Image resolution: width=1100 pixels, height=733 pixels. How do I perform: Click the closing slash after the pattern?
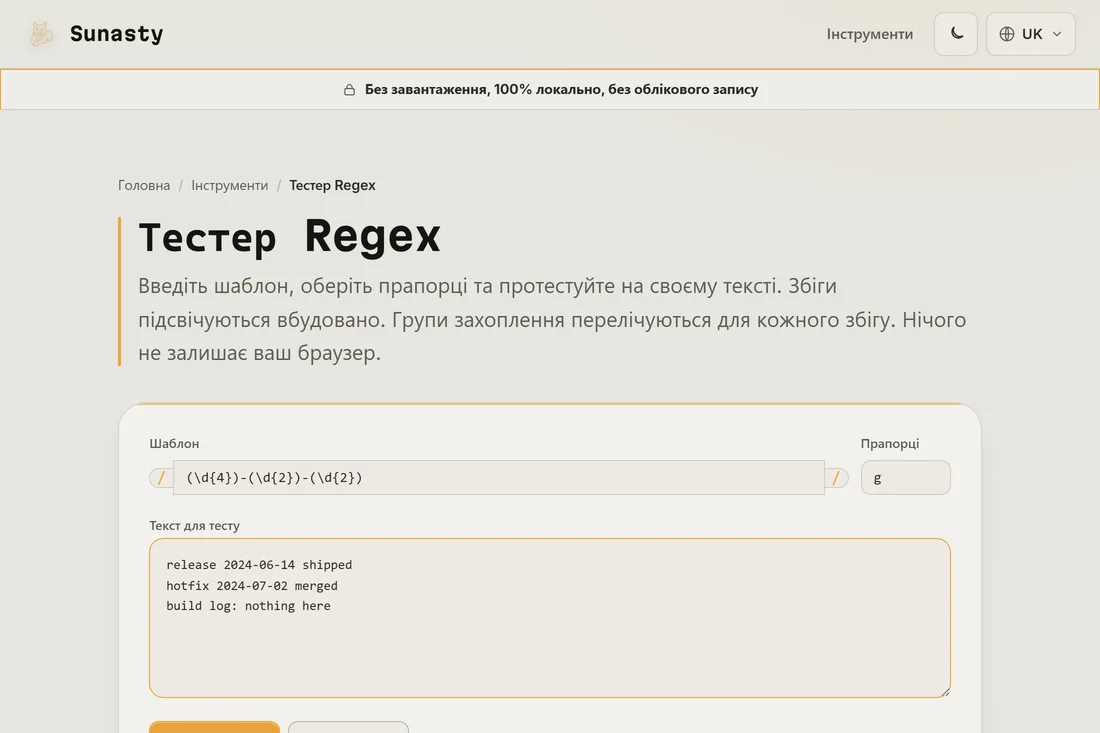[836, 478]
